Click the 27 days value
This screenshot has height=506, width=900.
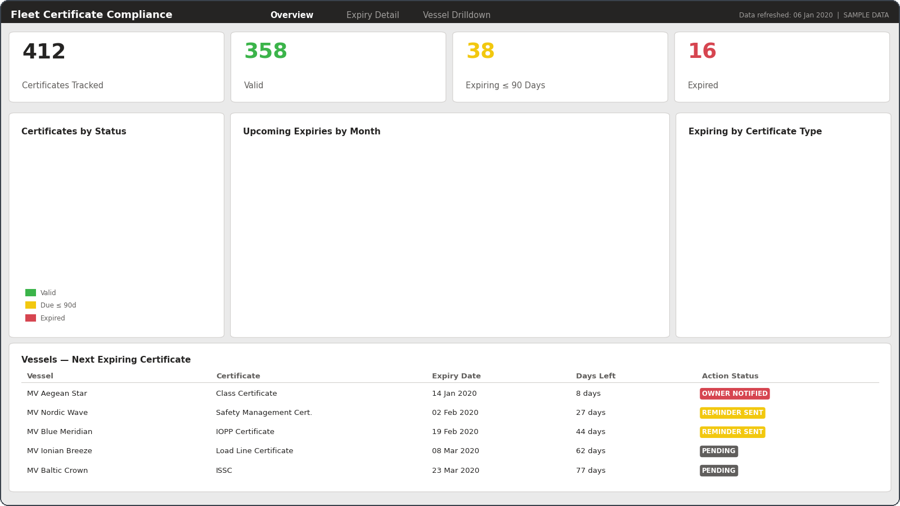point(591,412)
